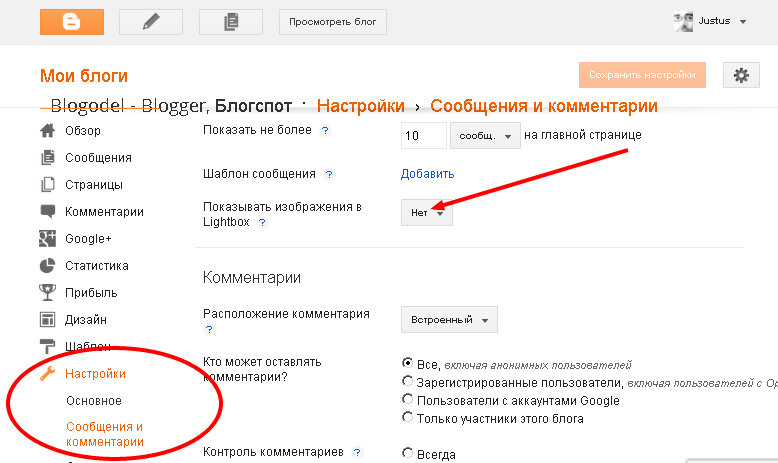778x463 pixels.
Task: Open the gear settings menu
Action: (741, 75)
